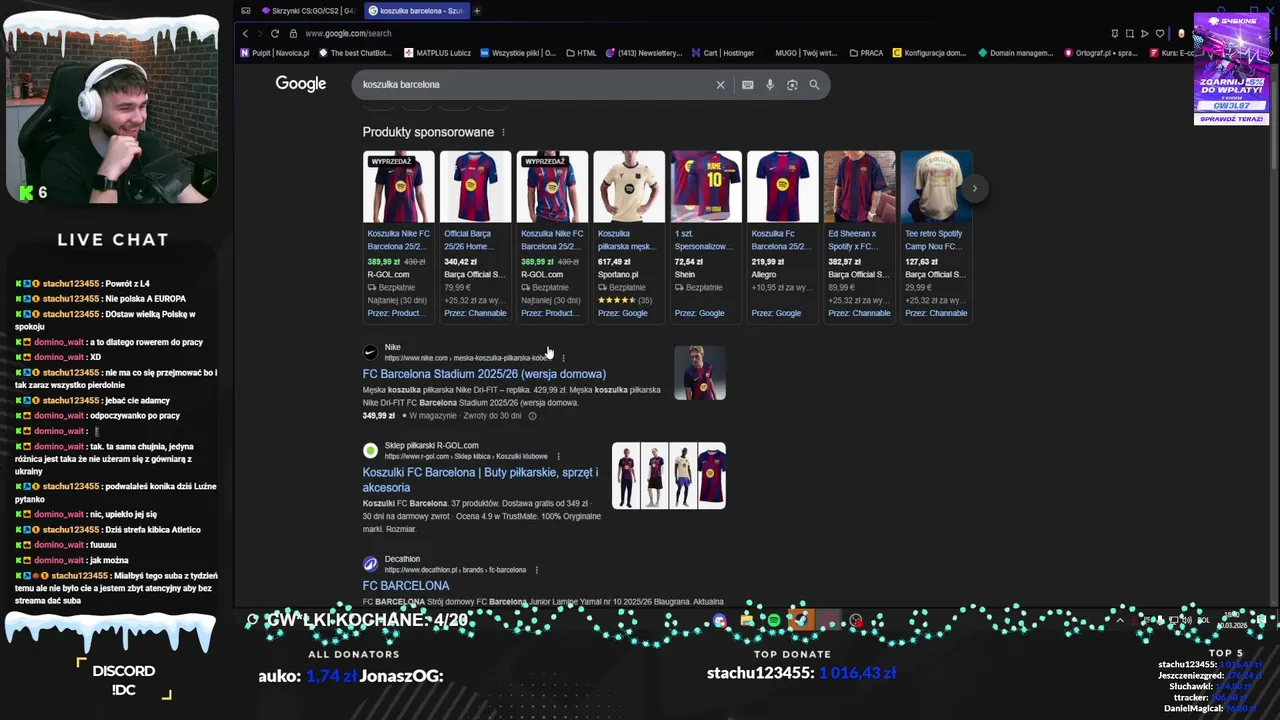This screenshot has height=720, width=1280.
Task: Open The best ChatBot bookmark
Action: coord(355,53)
